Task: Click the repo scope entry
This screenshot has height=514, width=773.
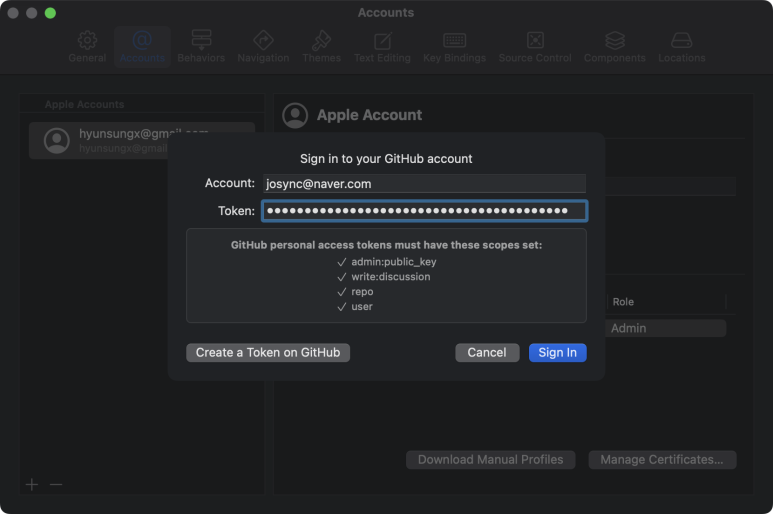Action: point(362,292)
